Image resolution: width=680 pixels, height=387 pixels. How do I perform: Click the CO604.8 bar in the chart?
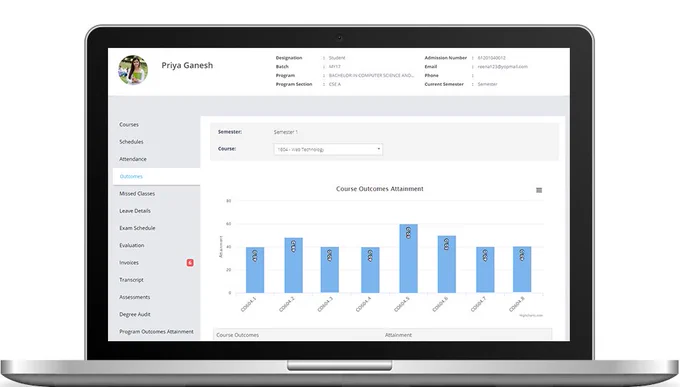point(522,269)
